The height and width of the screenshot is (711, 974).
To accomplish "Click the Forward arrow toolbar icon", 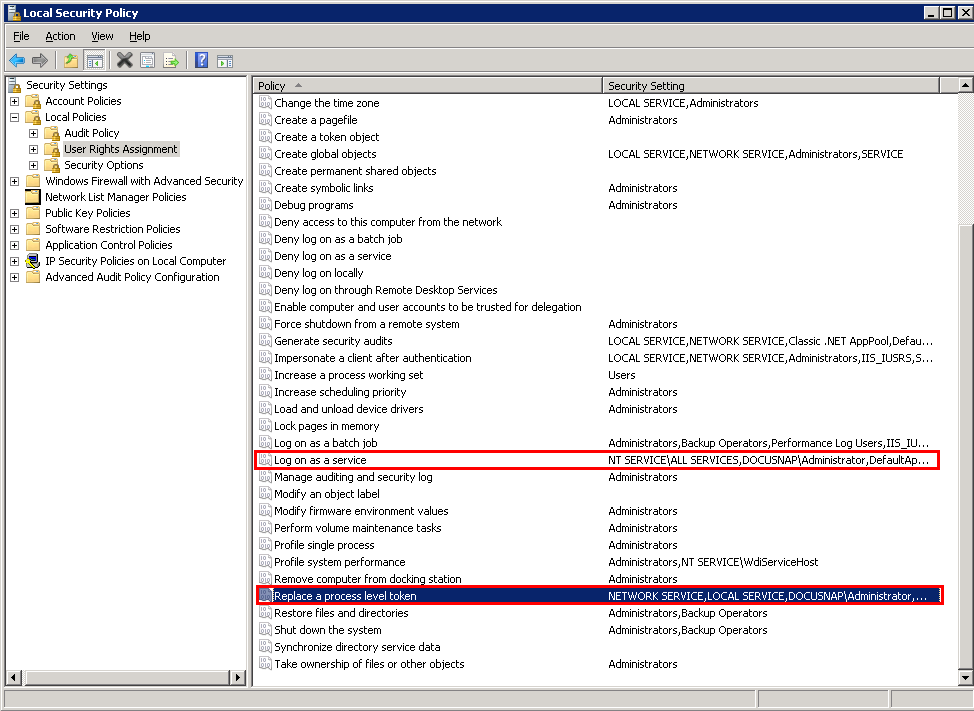I will pos(40,60).
